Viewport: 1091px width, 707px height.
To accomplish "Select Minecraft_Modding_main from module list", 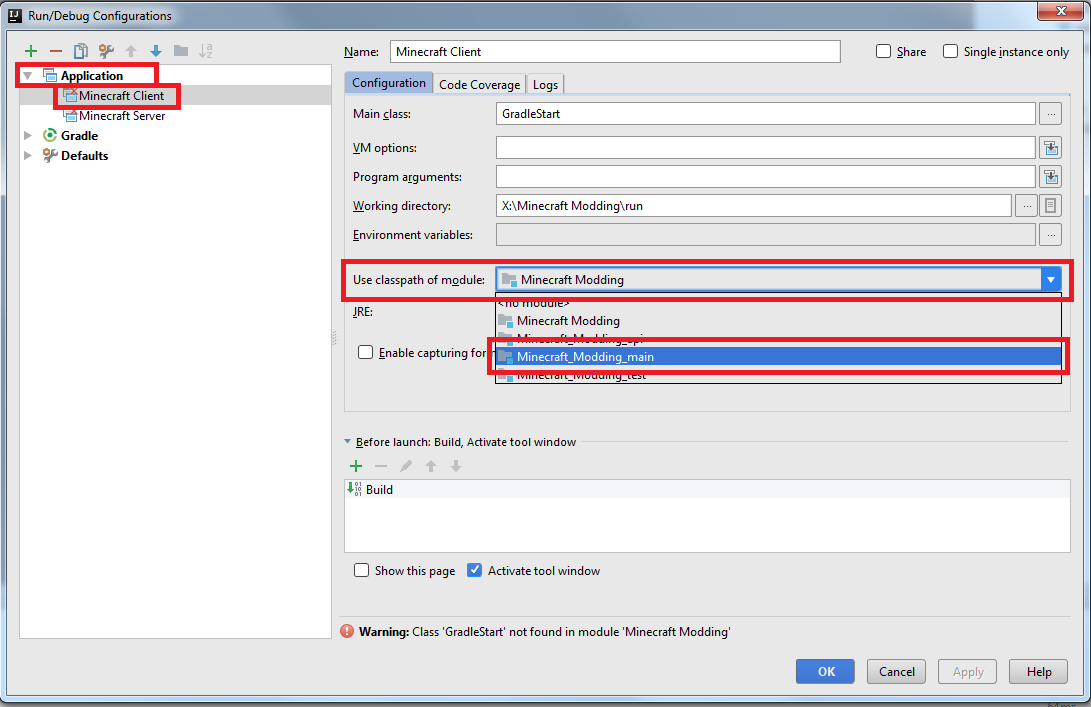I will tap(585, 357).
